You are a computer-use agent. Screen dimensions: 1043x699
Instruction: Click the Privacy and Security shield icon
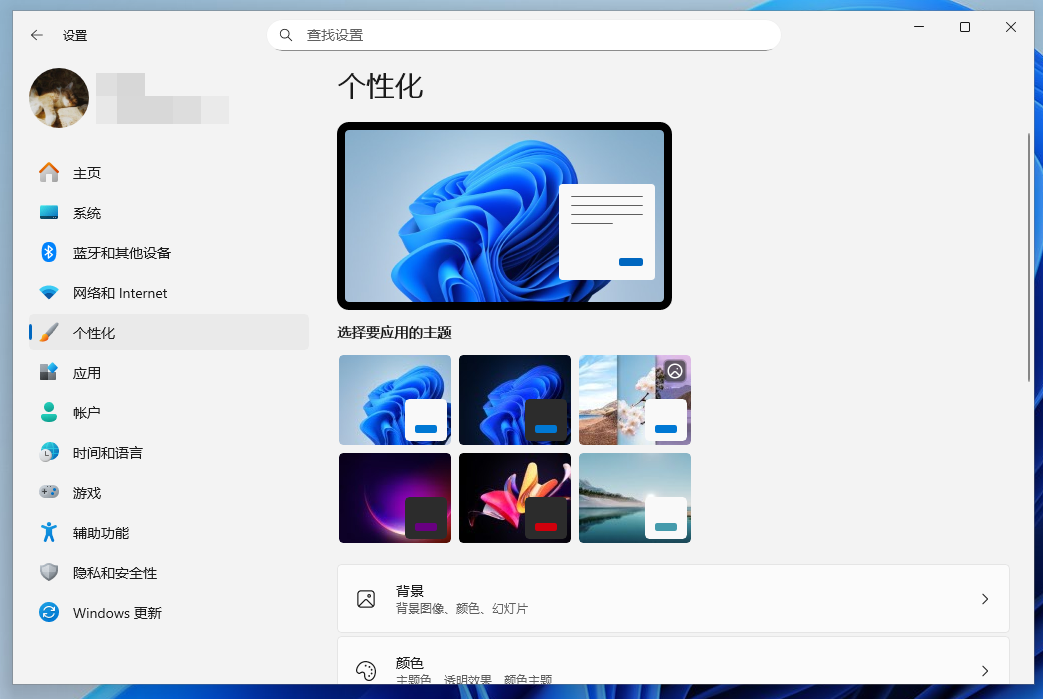coord(49,572)
